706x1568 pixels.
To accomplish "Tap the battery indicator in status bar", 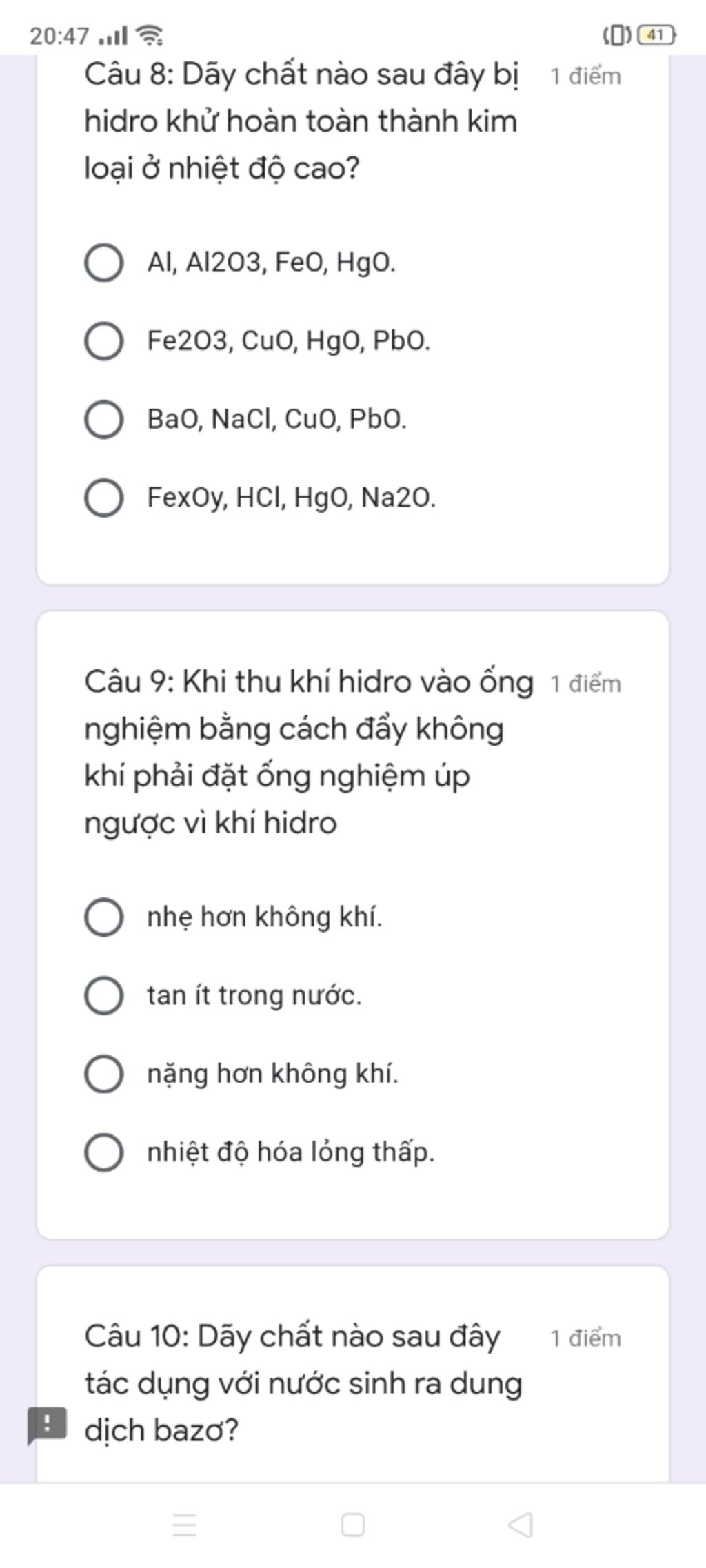I will (657, 34).
